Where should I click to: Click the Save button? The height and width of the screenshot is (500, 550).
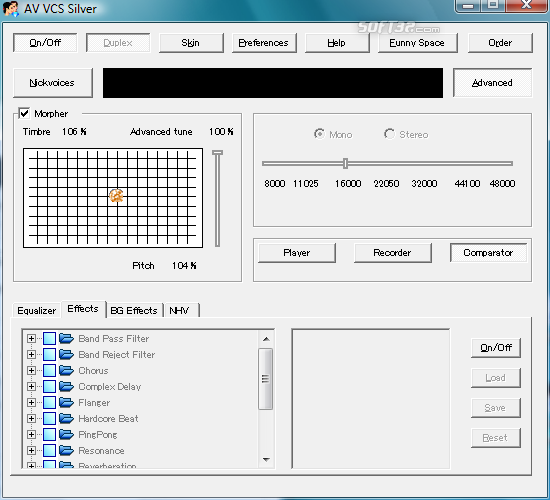(x=496, y=408)
